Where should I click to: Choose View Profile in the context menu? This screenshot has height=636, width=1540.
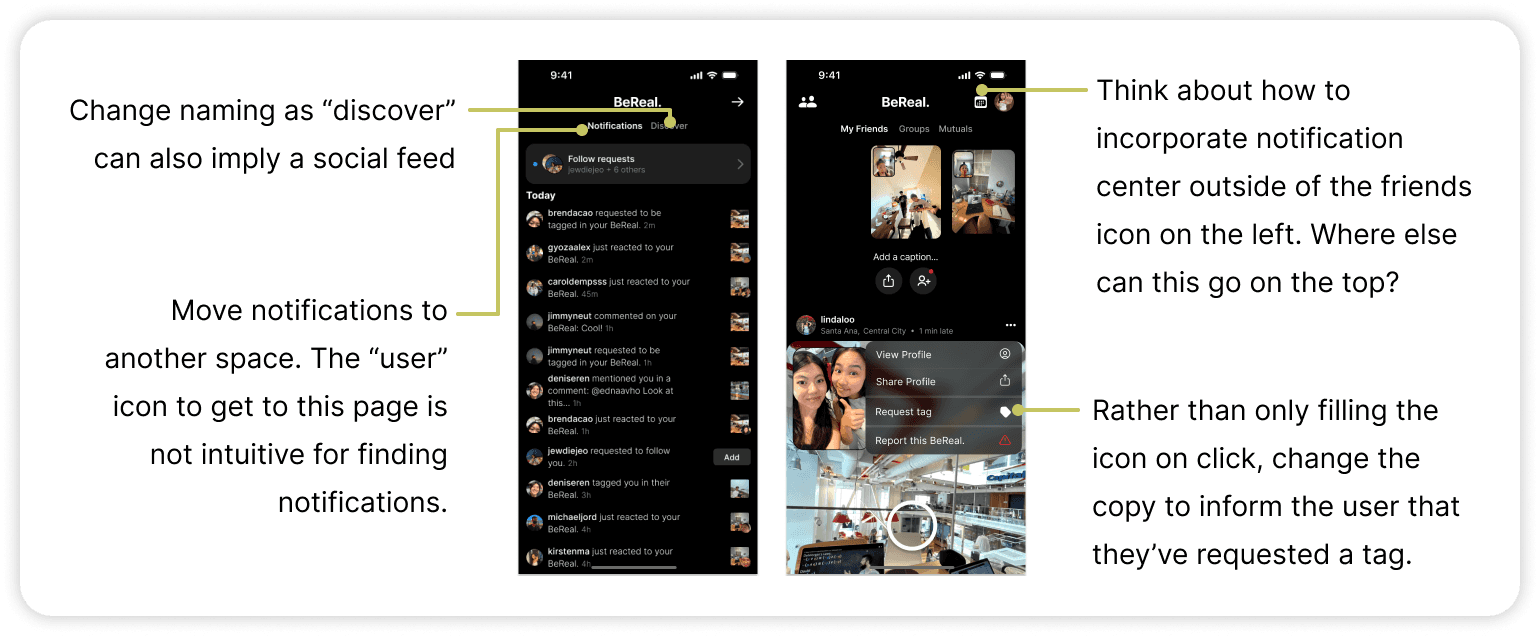(x=944, y=354)
